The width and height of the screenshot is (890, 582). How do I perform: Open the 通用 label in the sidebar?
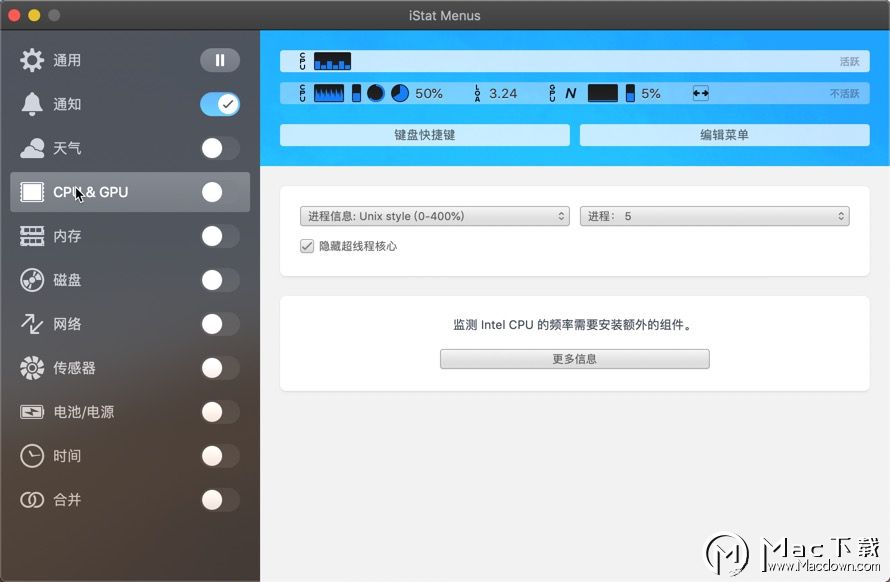coord(67,60)
